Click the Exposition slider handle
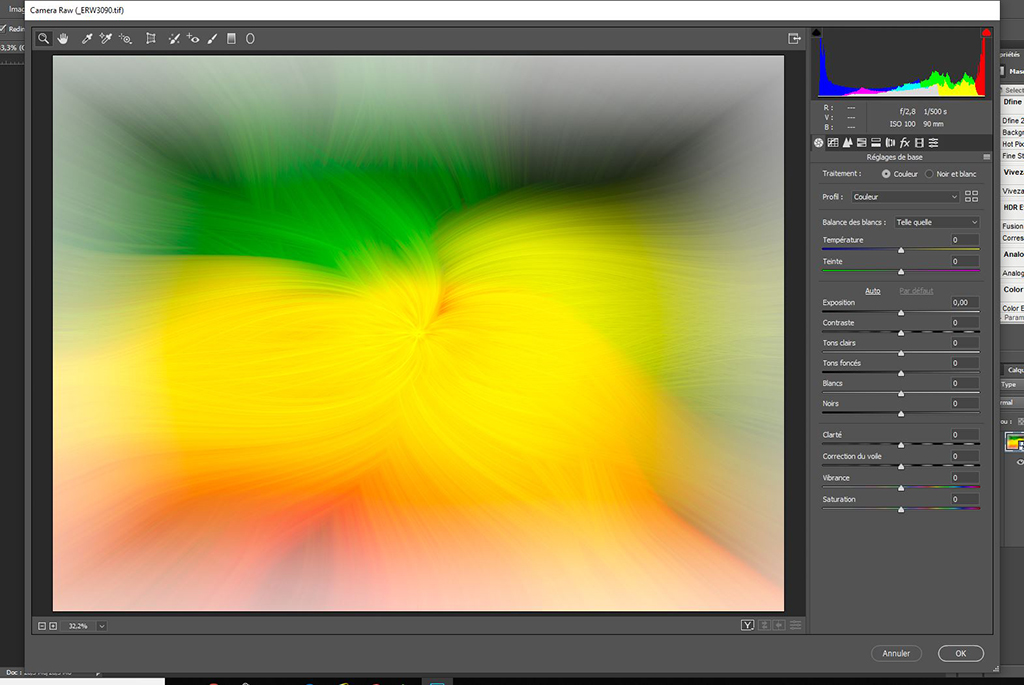This screenshot has height=685, width=1024. (901, 313)
